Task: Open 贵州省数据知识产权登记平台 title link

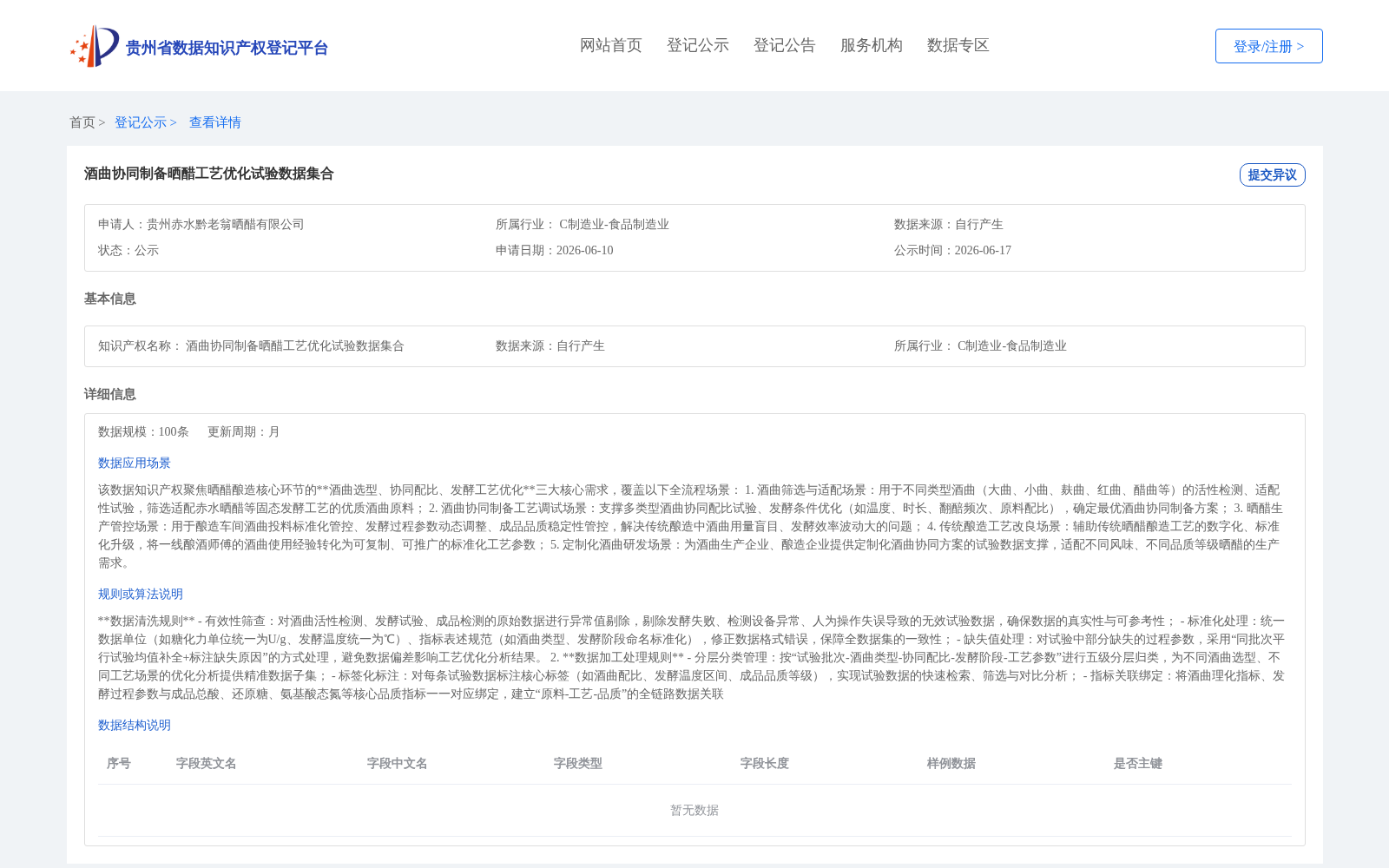Action: pyautogui.click(x=227, y=48)
